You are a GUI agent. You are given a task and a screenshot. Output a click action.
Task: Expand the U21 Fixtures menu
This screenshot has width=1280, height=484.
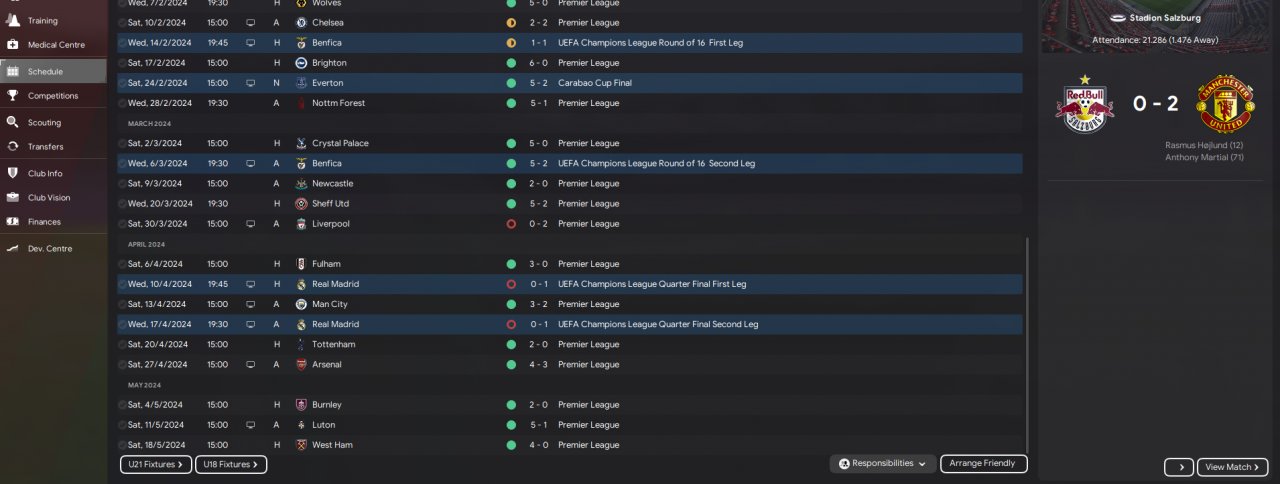[155, 464]
